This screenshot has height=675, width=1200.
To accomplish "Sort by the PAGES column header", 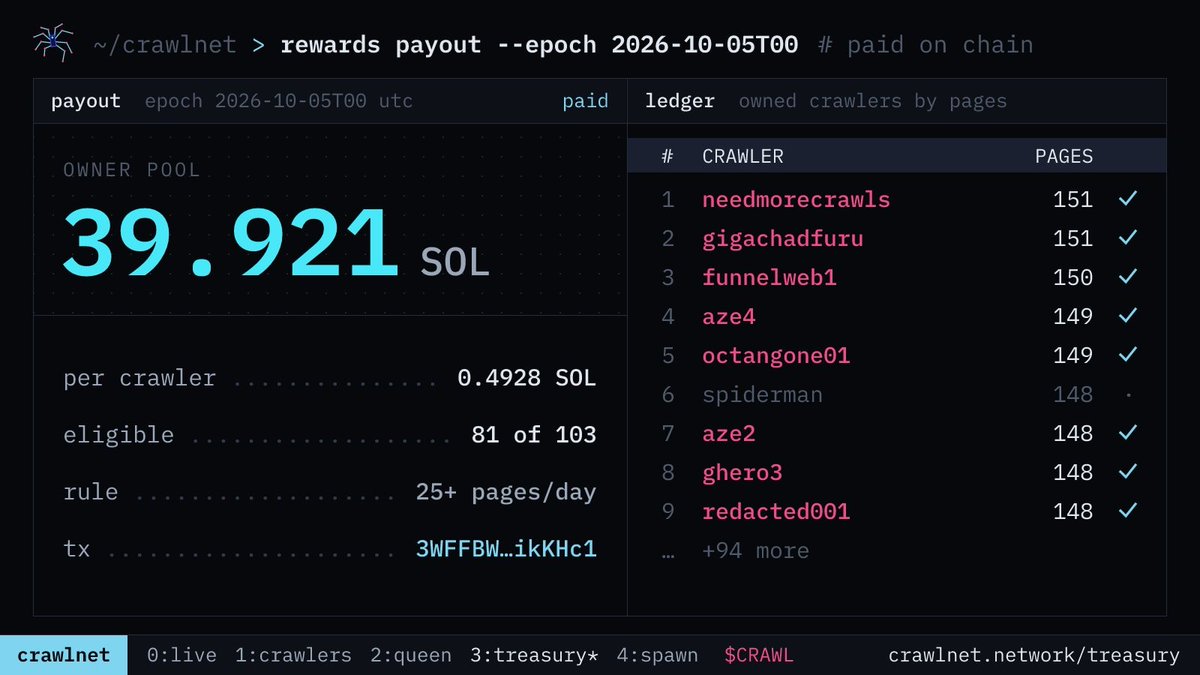I will [x=1064, y=157].
